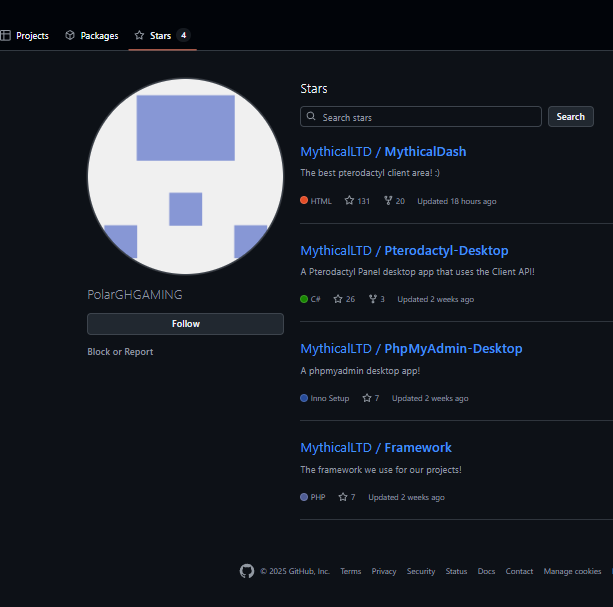
Task: Click the Stars count badge showing 4
Action: coord(183,35)
